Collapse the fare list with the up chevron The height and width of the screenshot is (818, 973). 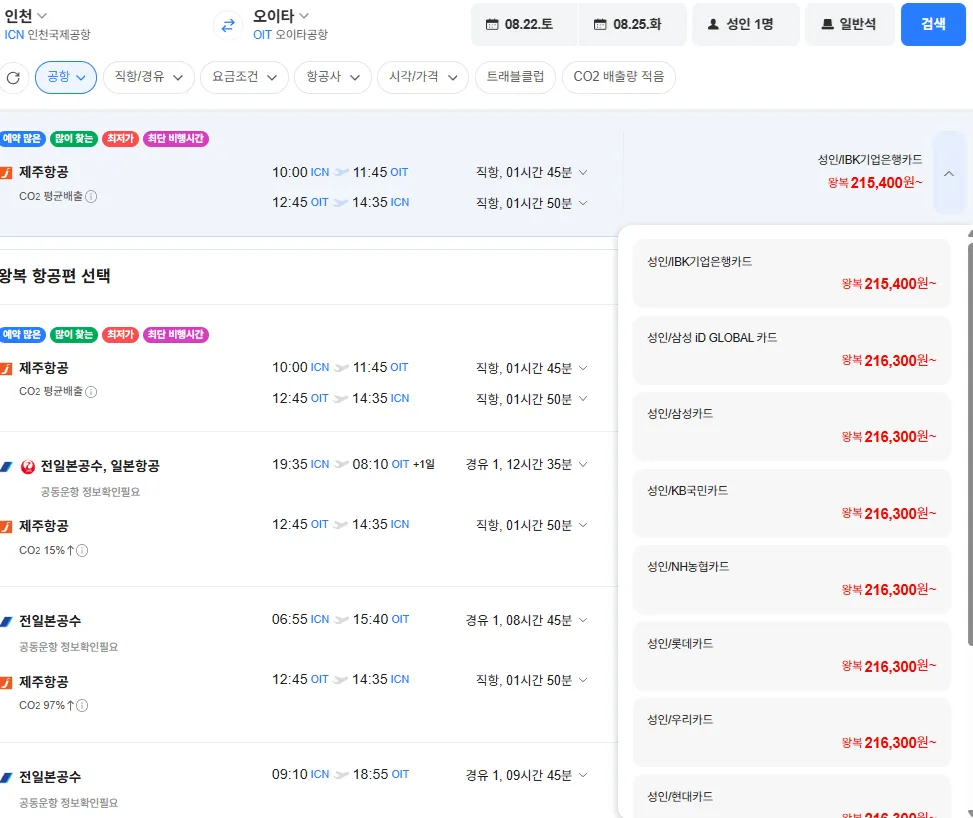pyautogui.click(x=949, y=174)
